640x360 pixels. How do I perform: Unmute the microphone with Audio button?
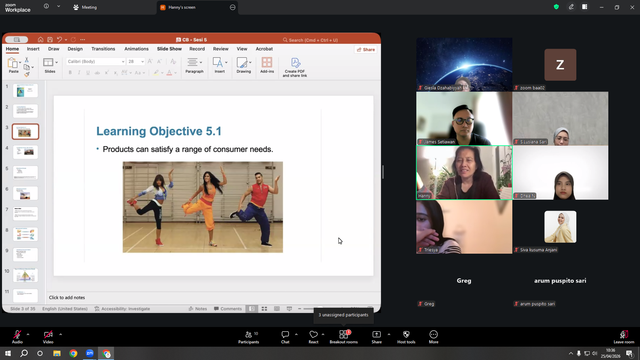pyautogui.click(x=17, y=337)
